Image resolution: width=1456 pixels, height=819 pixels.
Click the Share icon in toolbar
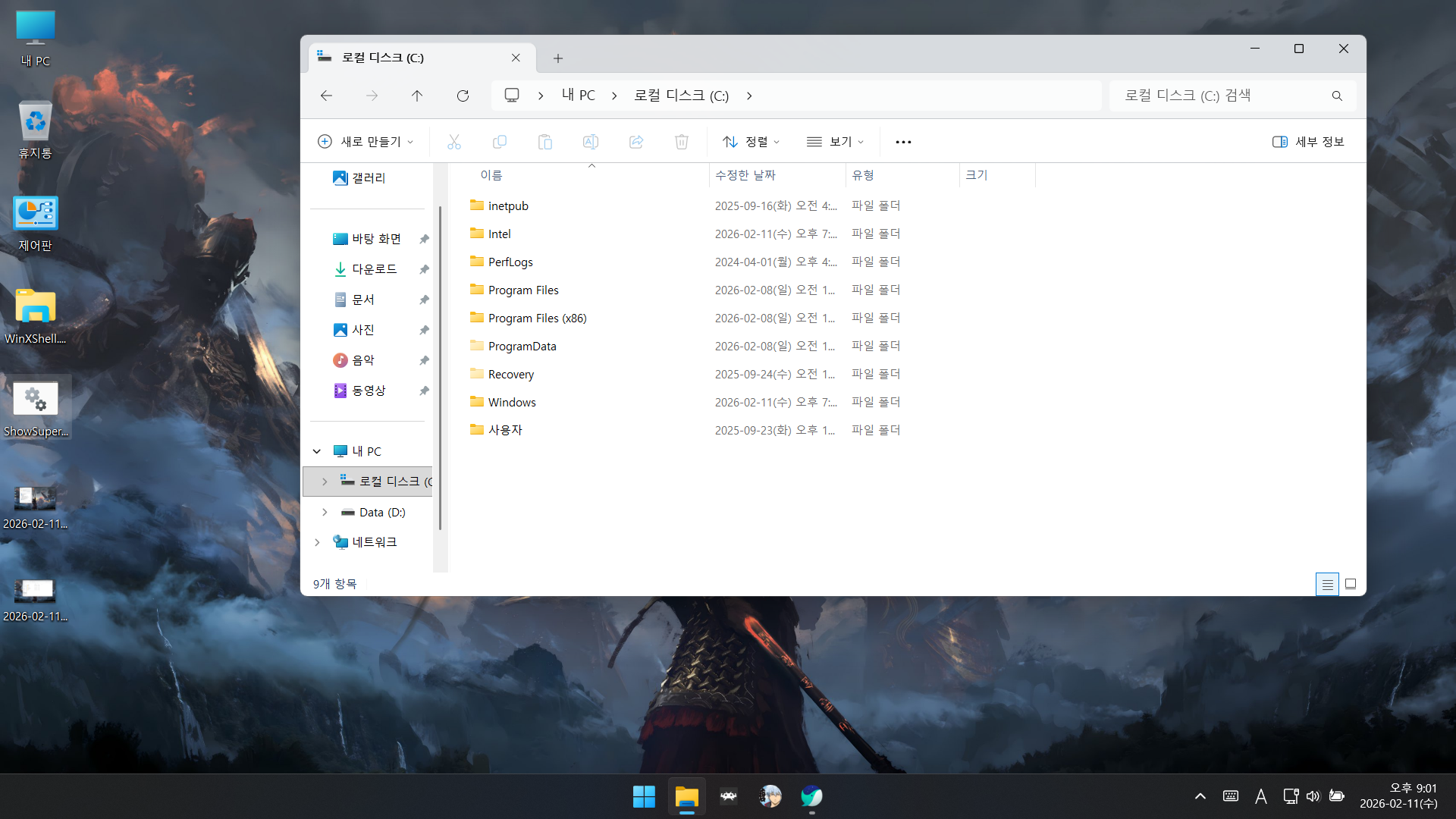tap(636, 142)
